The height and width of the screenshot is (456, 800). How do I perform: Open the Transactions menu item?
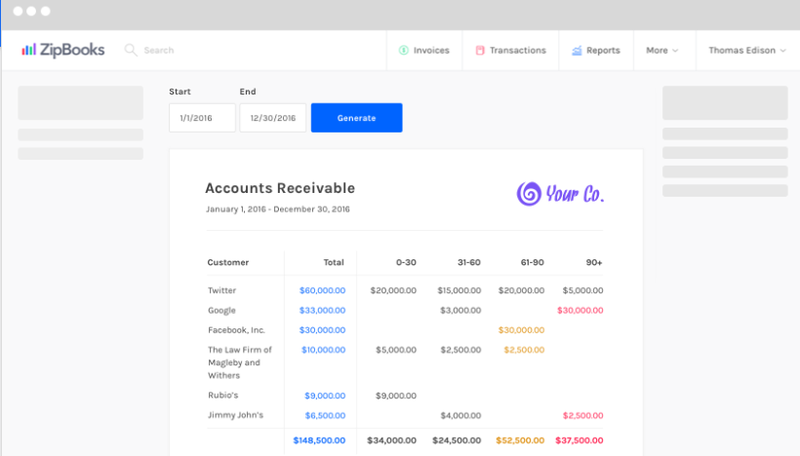pos(511,50)
